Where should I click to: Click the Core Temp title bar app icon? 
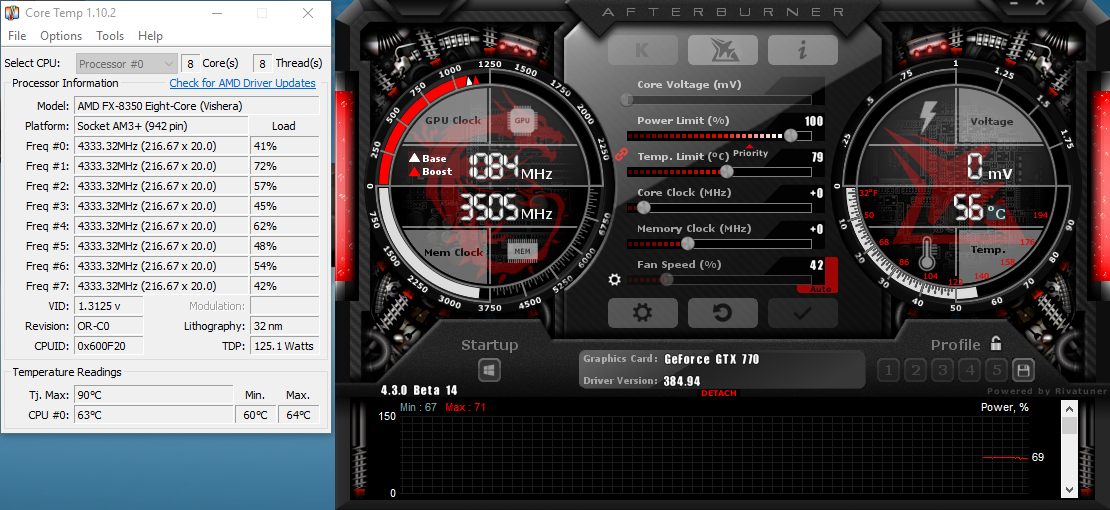(12, 13)
